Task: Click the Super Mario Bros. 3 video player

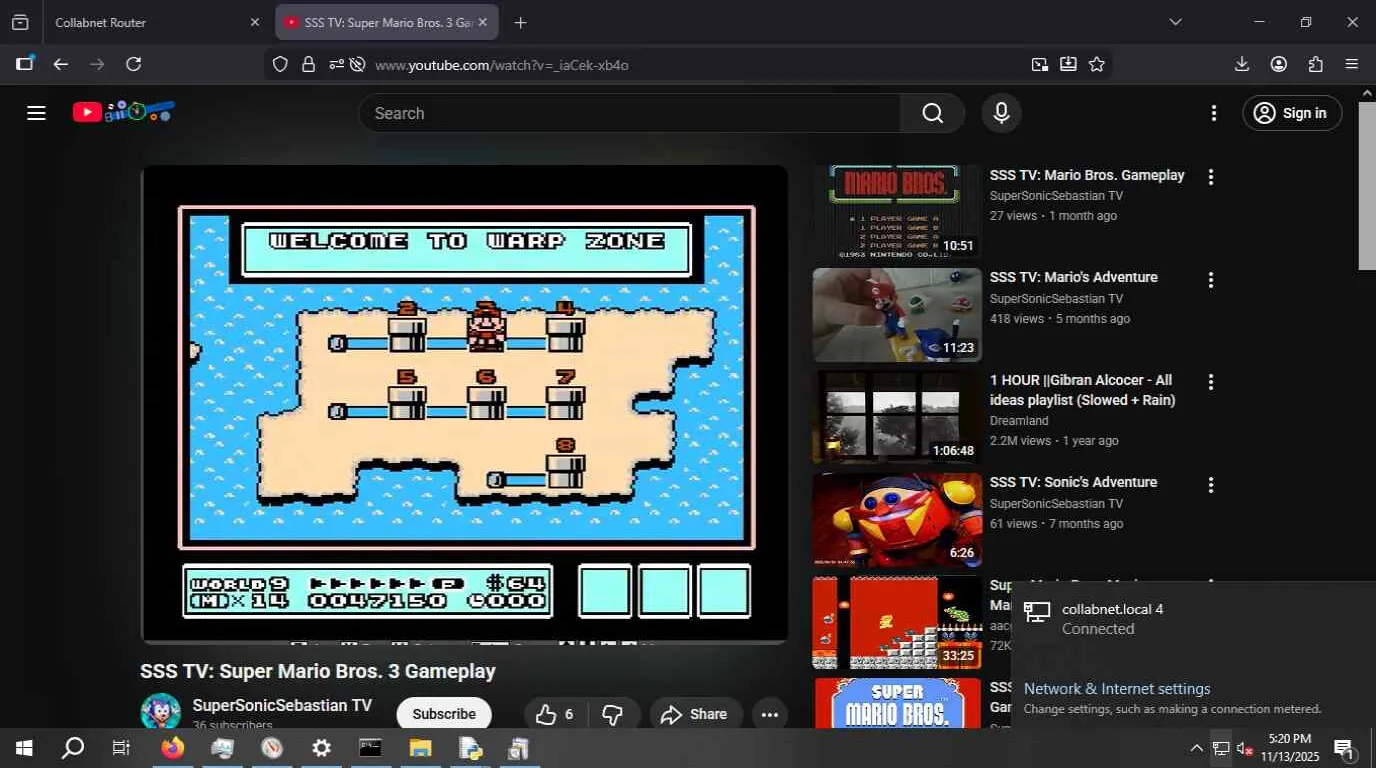Action: tap(465, 403)
